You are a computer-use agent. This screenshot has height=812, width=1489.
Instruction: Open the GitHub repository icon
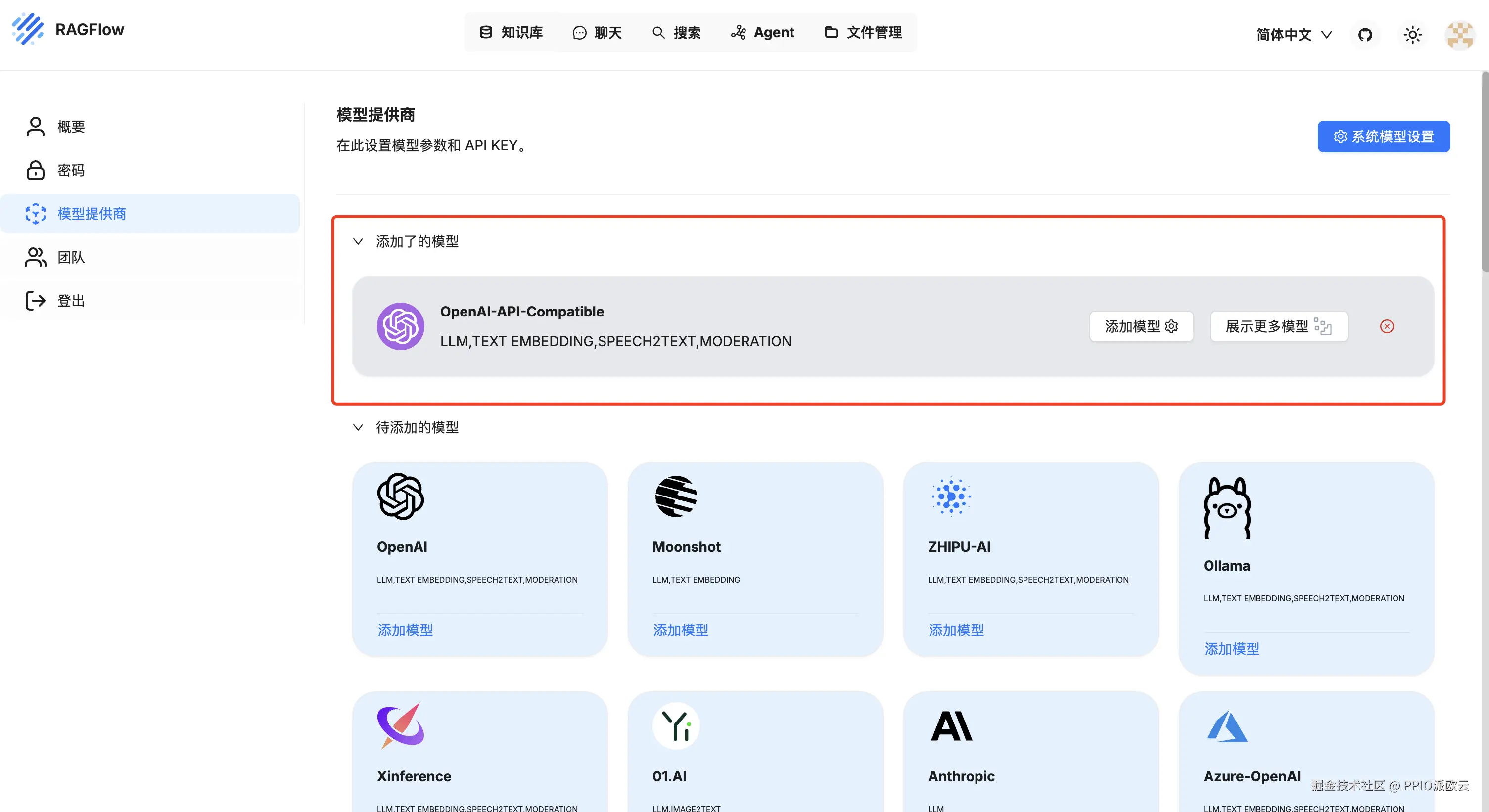pos(1365,35)
